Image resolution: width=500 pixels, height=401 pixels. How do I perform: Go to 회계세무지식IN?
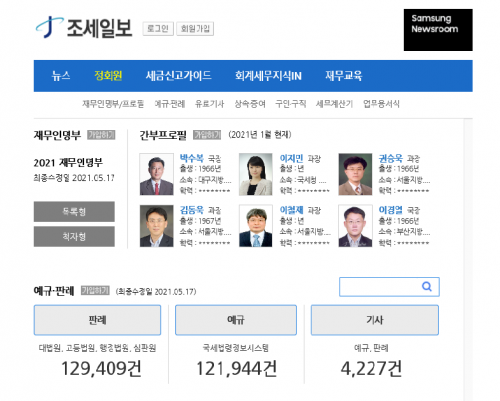(x=268, y=76)
